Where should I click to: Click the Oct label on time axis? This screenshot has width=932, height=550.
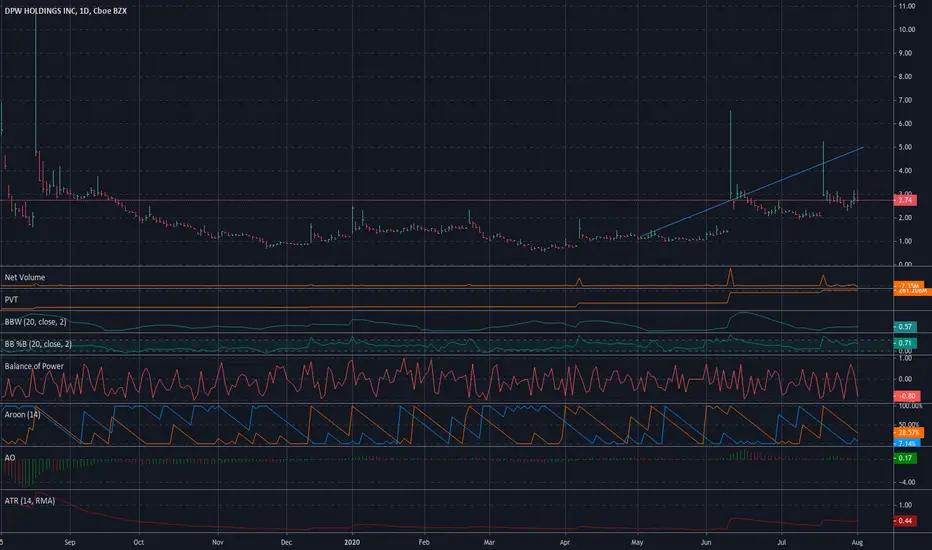click(138, 542)
